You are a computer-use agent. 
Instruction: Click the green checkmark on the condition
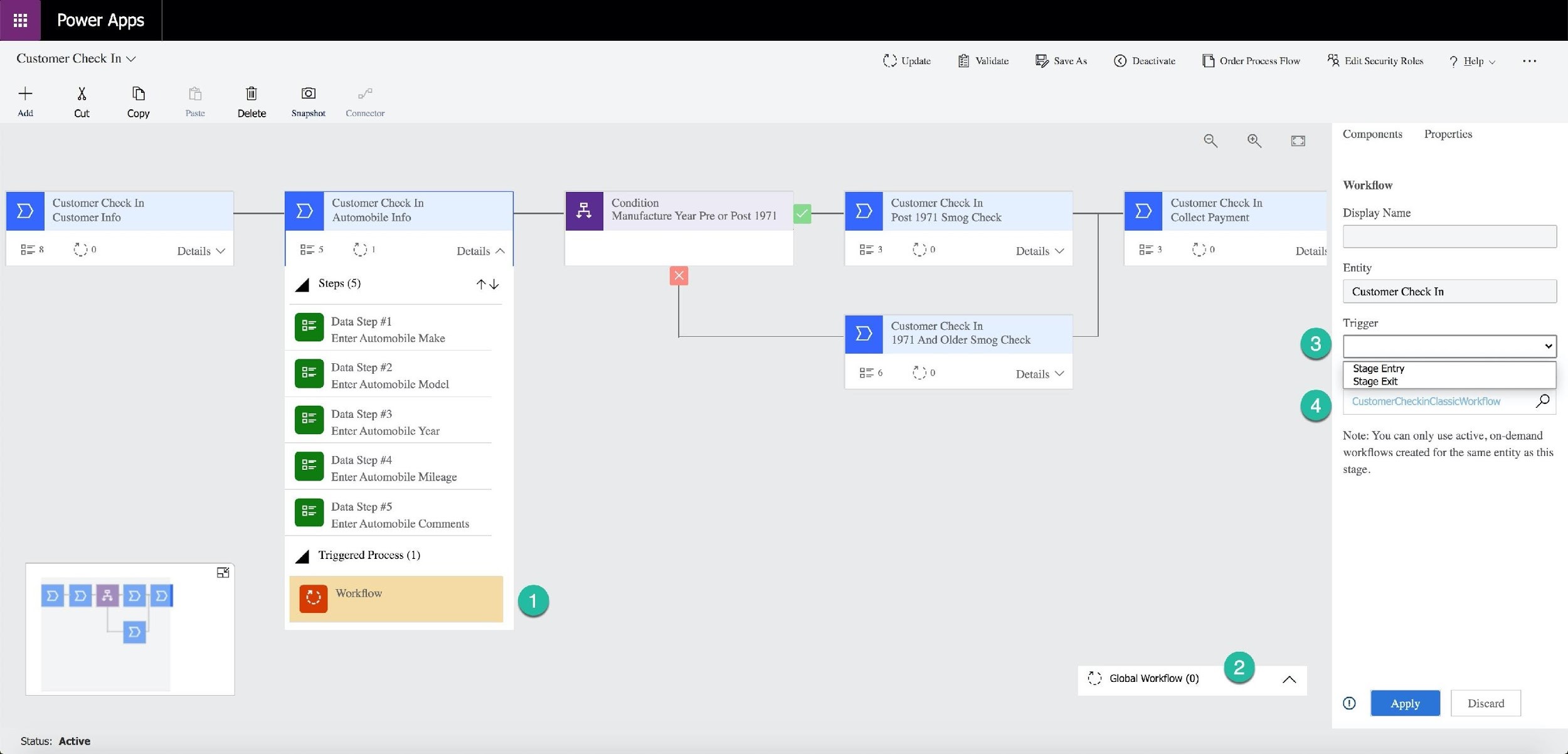[802, 214]
